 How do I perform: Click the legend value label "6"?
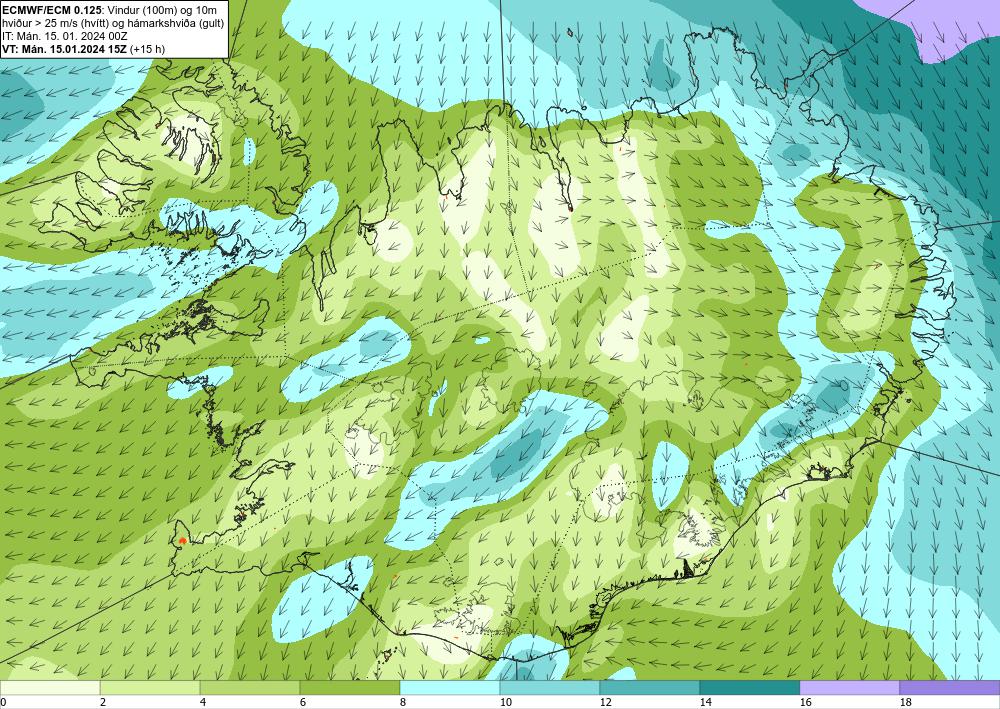[303, 703]
